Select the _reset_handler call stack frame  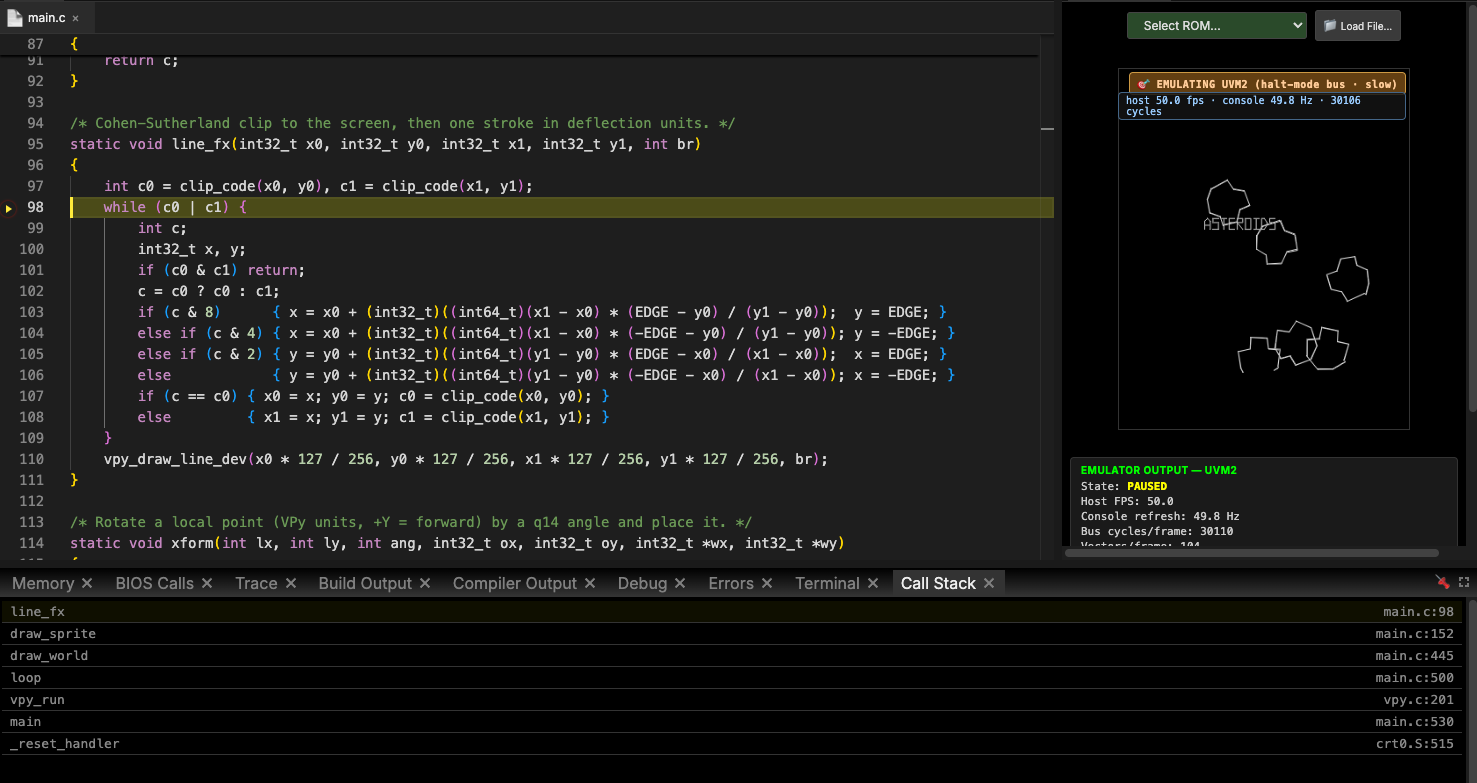(731, 743)
